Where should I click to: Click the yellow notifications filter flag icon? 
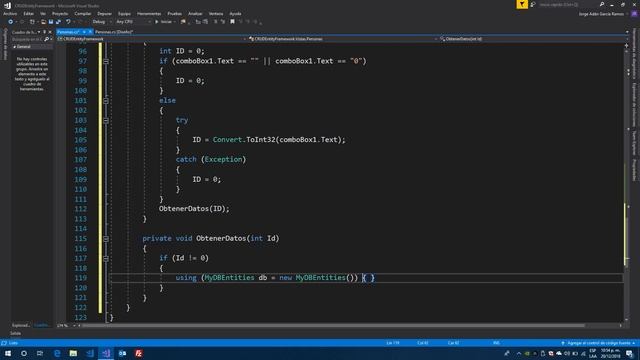point(522,4)
